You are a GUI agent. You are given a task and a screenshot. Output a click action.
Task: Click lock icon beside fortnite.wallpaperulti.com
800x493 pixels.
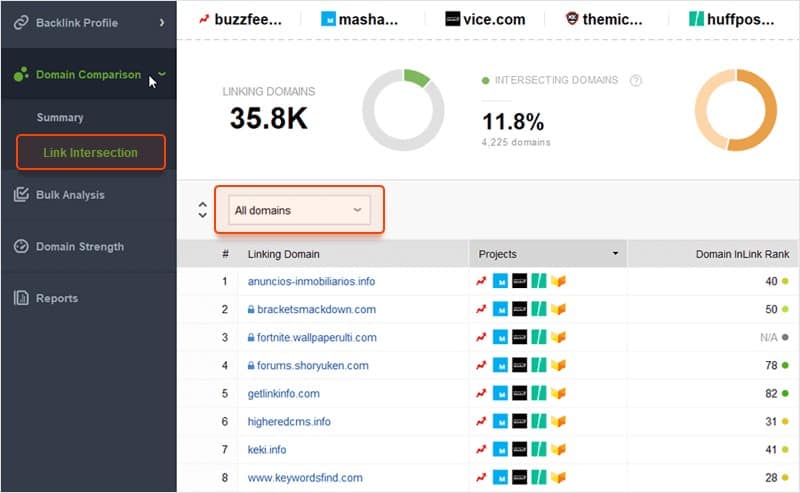[251, 337]
